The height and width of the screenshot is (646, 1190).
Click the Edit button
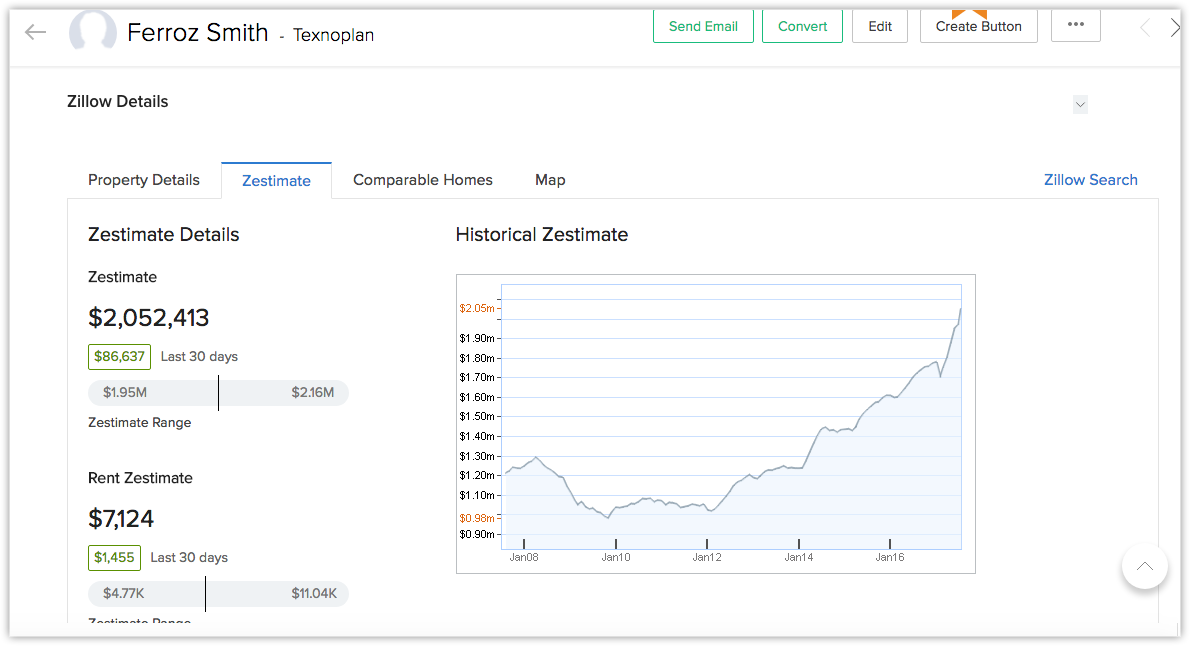point(880,27)
